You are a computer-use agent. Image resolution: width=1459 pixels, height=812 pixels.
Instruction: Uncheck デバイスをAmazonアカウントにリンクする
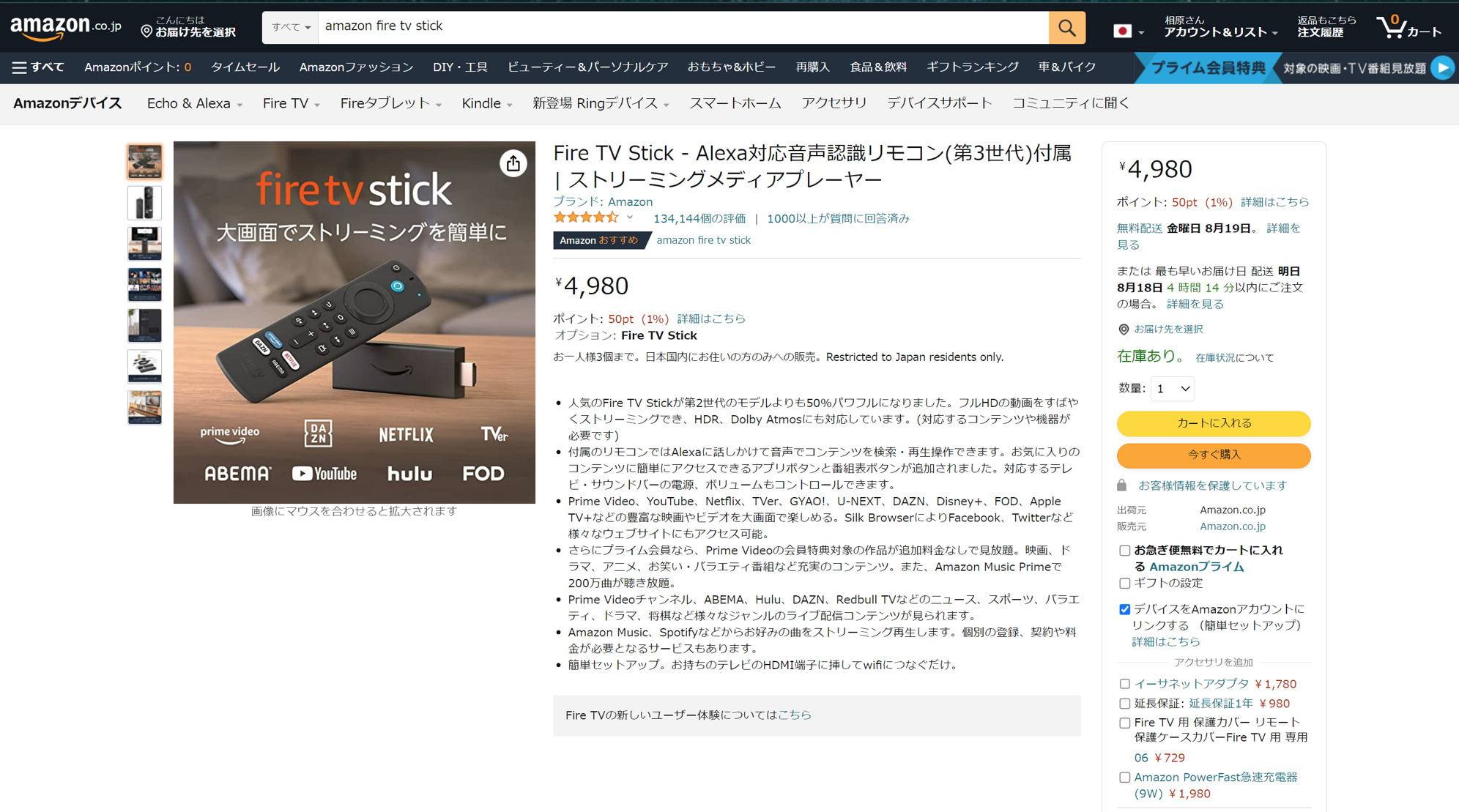pyautogui.click(x=1124, y=608)
